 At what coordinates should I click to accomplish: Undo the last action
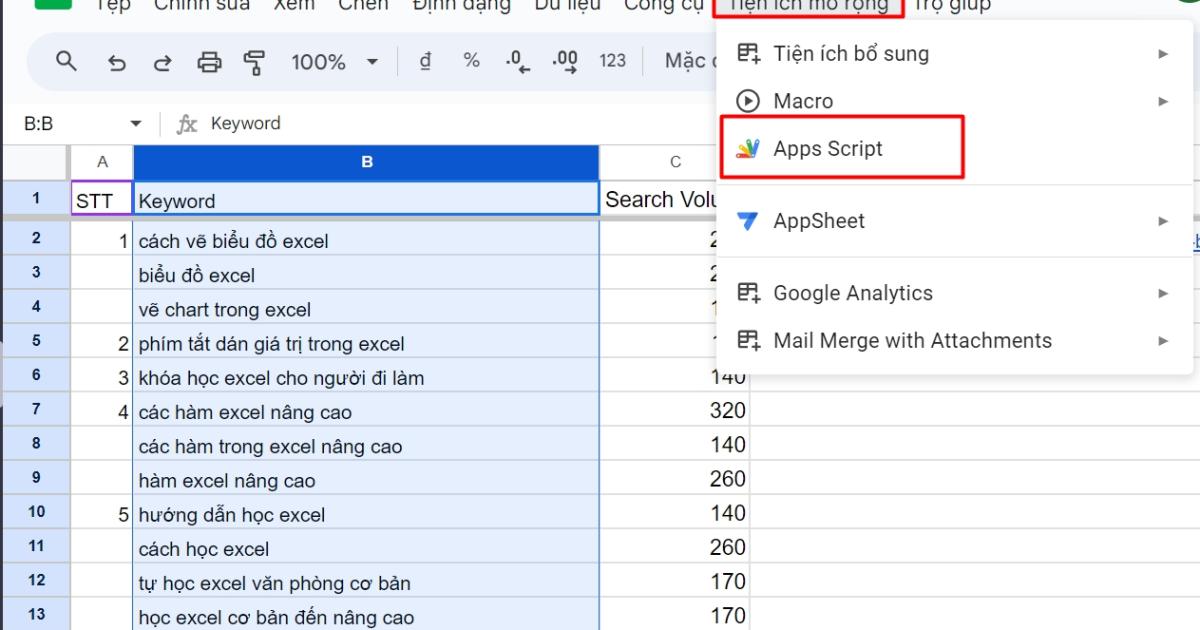tap(117, 60)
